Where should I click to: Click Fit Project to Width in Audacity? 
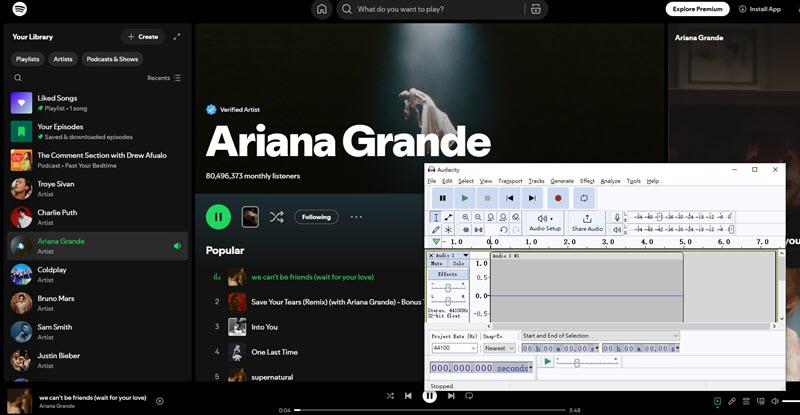pyautogui.click(x=503, y=217)
